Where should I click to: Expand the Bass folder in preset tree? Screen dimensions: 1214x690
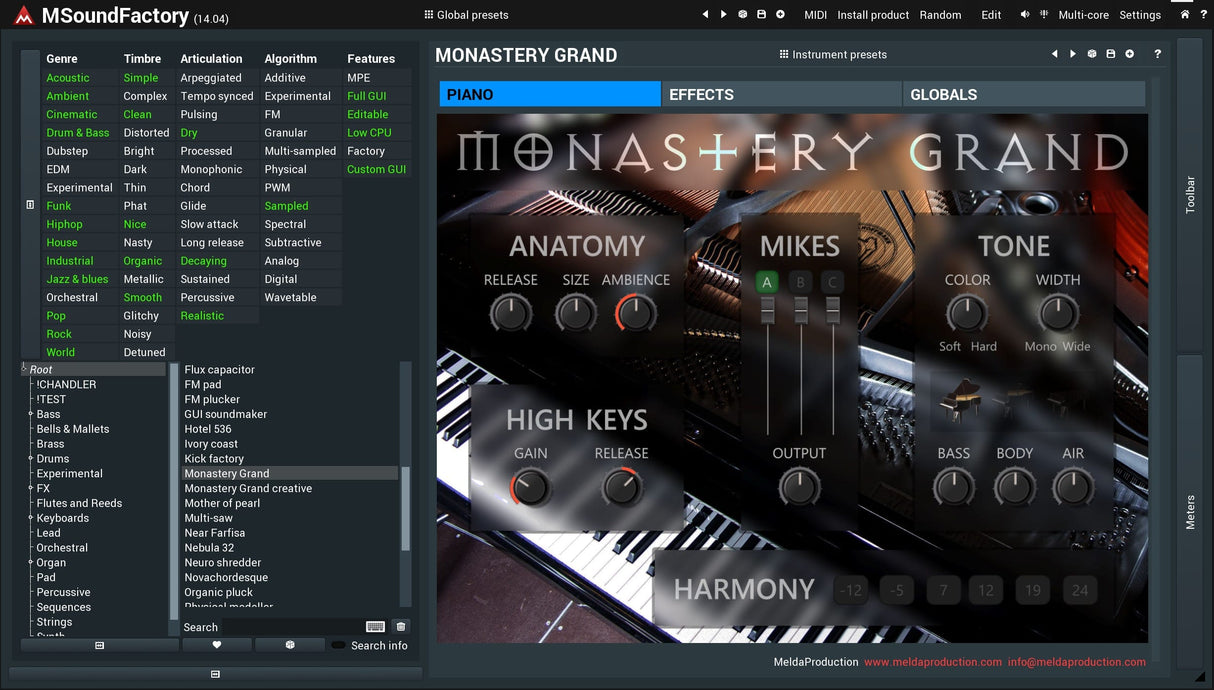pyautogui.click(x=31, y=414)
